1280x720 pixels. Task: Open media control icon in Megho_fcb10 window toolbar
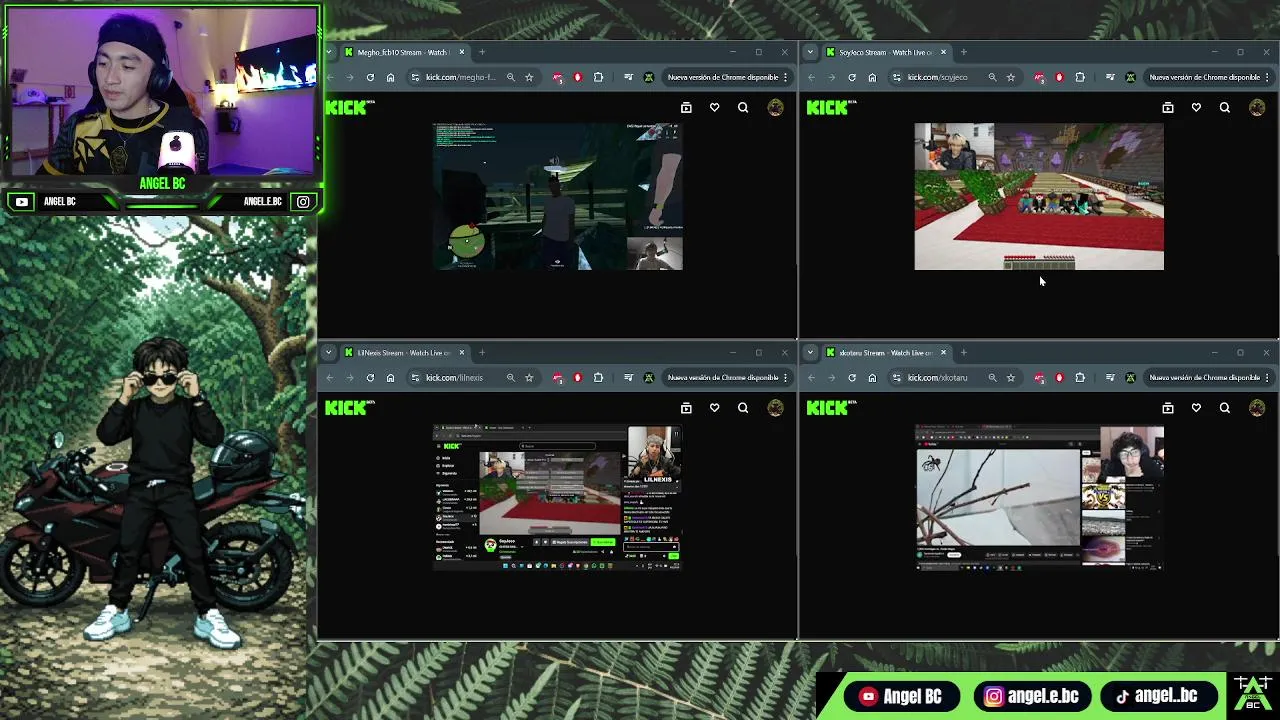[628, 77]
